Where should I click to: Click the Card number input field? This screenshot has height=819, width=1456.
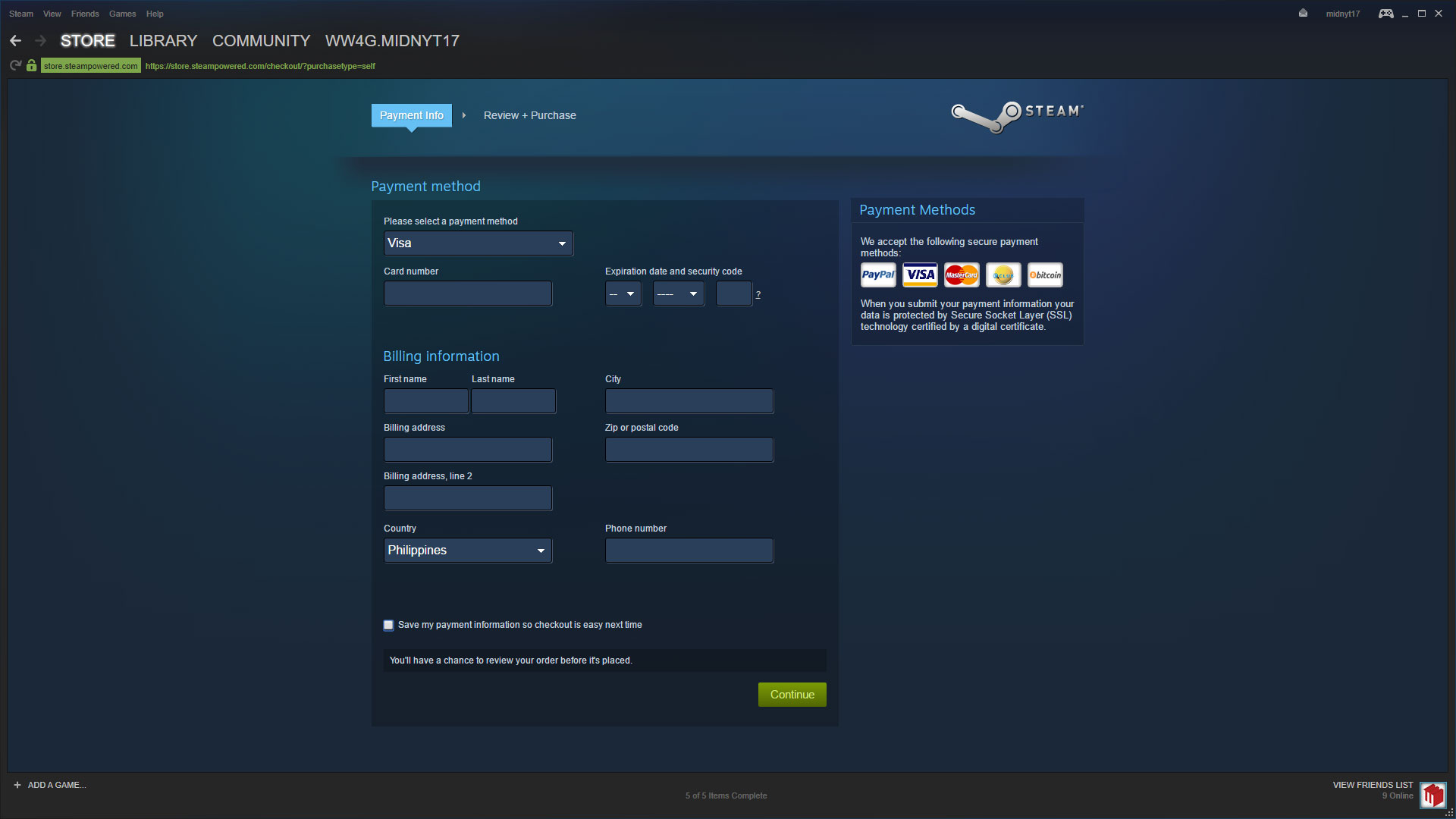click(x=467, y=292)
